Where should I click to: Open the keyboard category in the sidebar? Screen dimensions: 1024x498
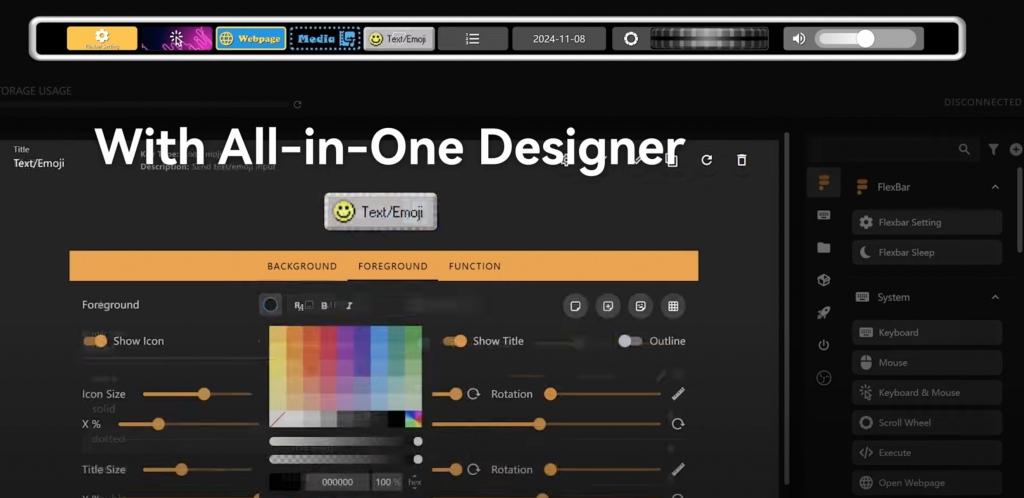tap(824, 215)
